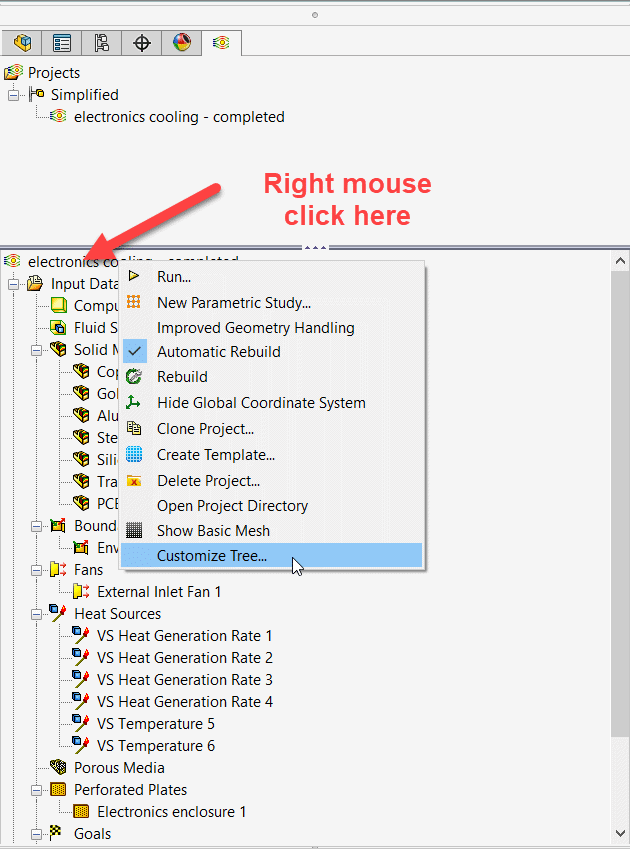Collapse the Goals node
The image size is (630, 849).
pyautogui.click(x=36, y=834)
